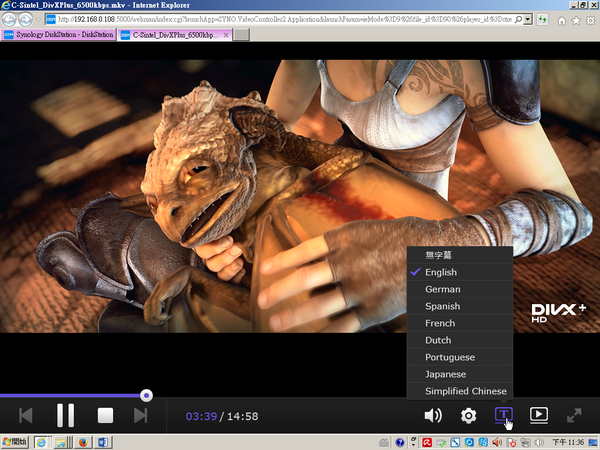Enter fullscreen mode
Screen dimensions: 600x450
coord(574,415)
